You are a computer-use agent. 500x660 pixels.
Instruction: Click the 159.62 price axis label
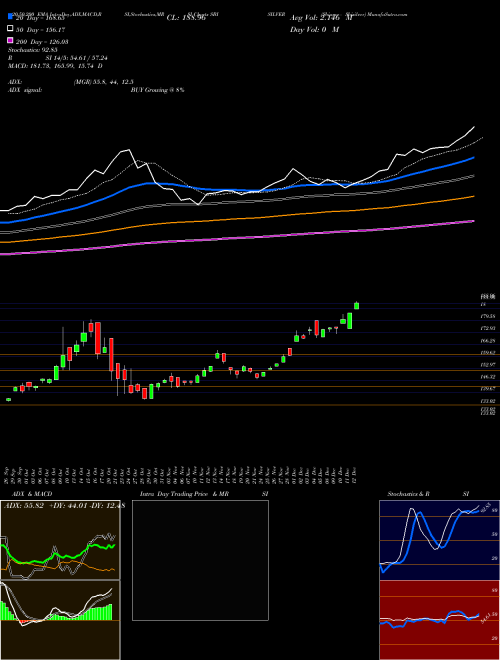click(488, 352)
